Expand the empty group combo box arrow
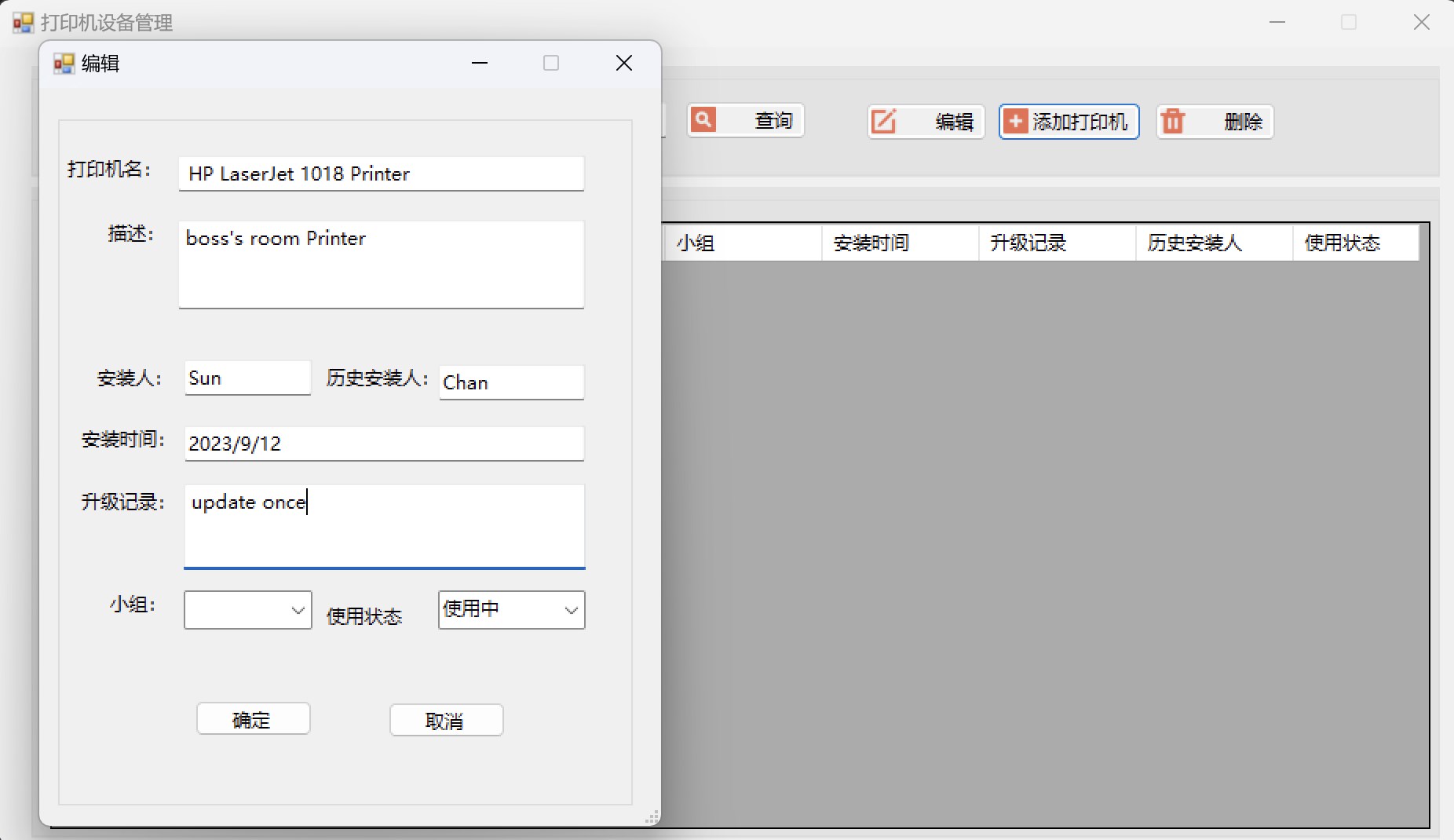This screenshot has width=1454, height=840. tap(297, 610)
